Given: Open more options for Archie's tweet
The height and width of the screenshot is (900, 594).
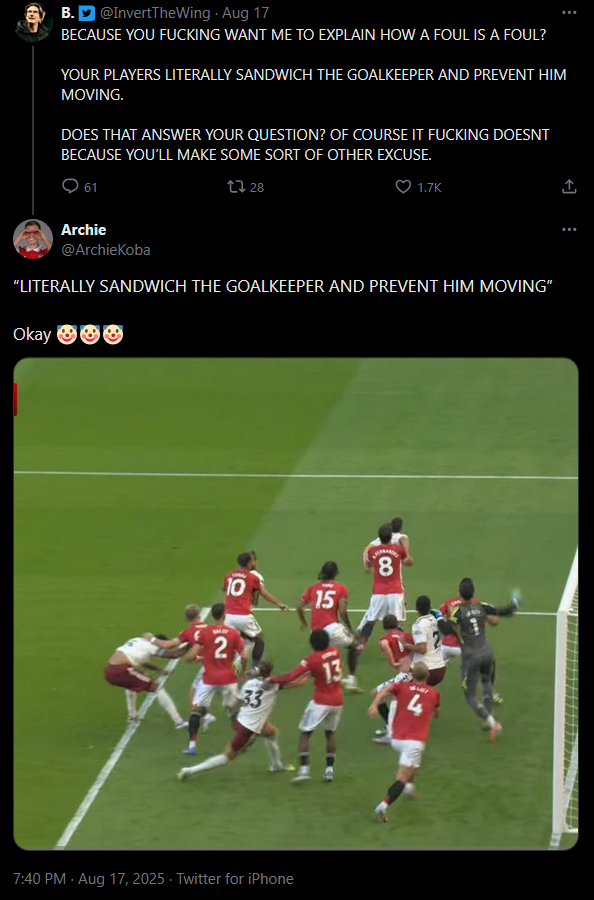Looking at the screenshot, I should click(569, 230).
